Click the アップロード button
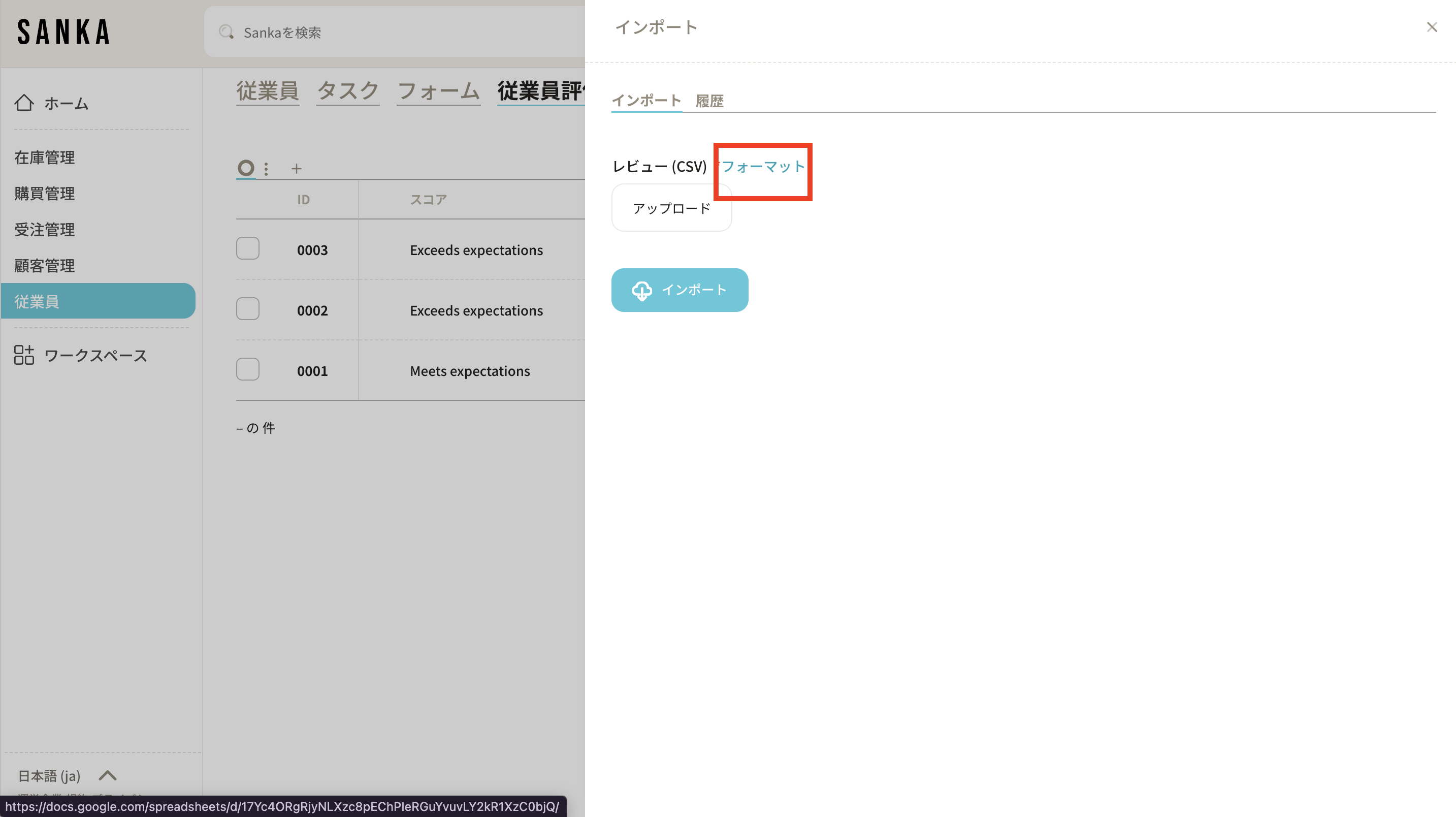 coord(671,208)
